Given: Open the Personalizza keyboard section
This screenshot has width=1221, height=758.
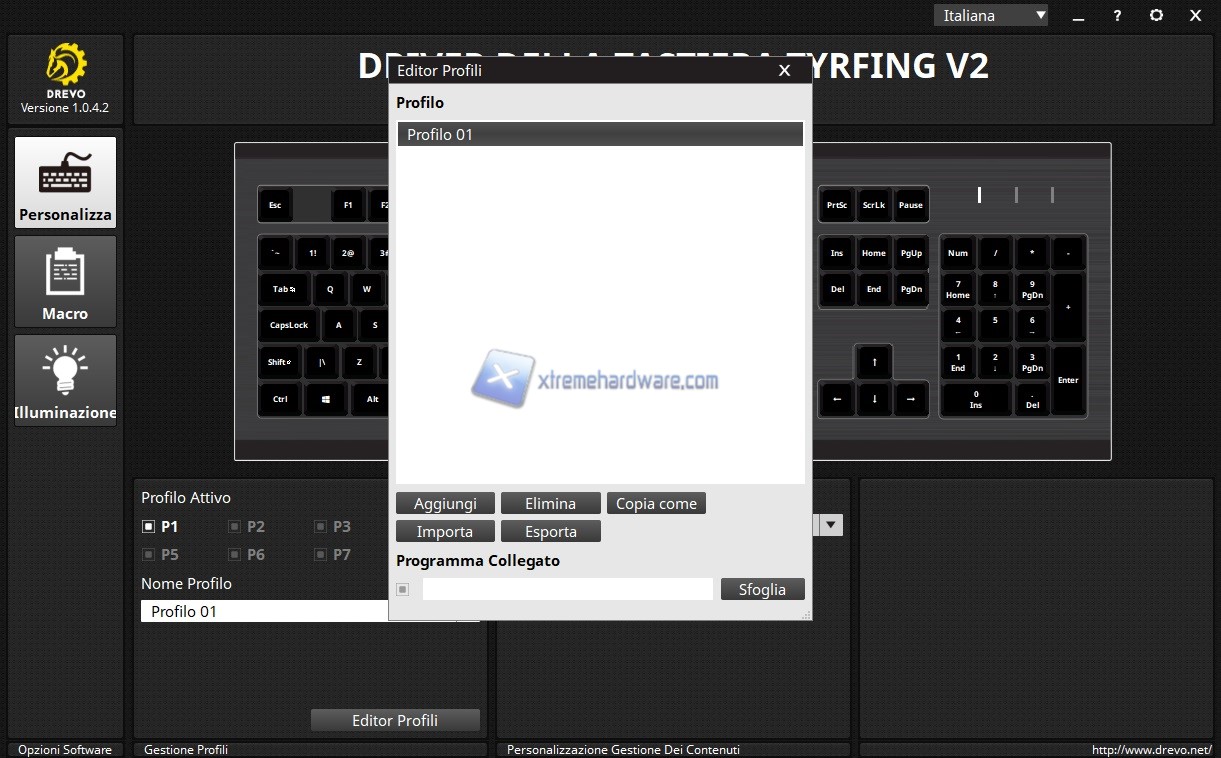Looking at the screenshot, I should (x=65, y=182).
